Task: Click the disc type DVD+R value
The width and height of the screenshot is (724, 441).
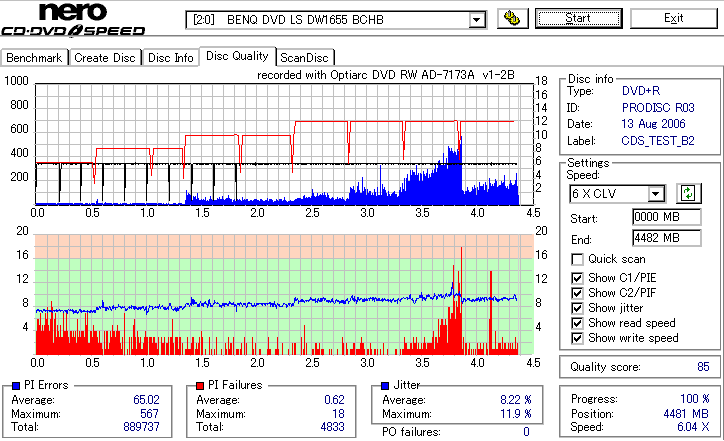Action: coord(641,91)
